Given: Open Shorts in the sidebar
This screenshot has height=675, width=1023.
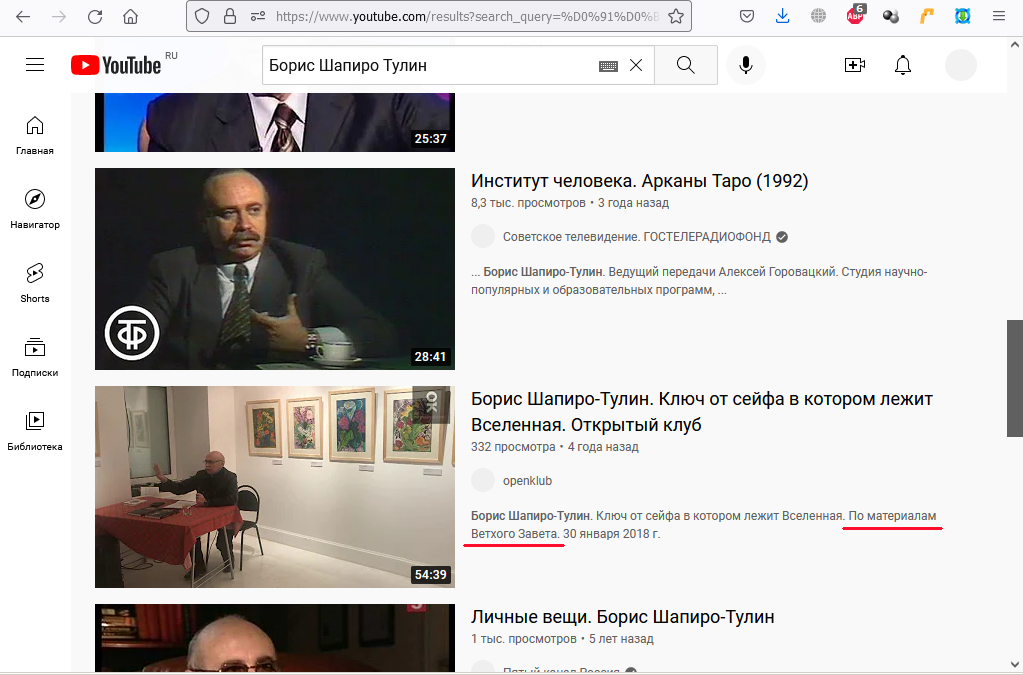Looking at the screenshot, I should tap(35, 283).
